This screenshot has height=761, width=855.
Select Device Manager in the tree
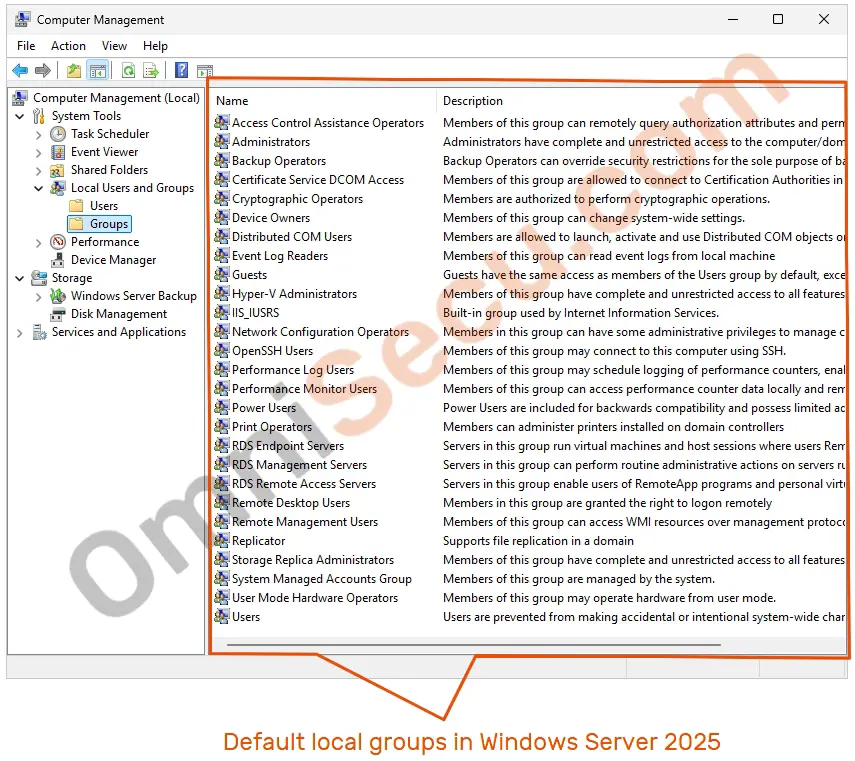click(113, 260)
